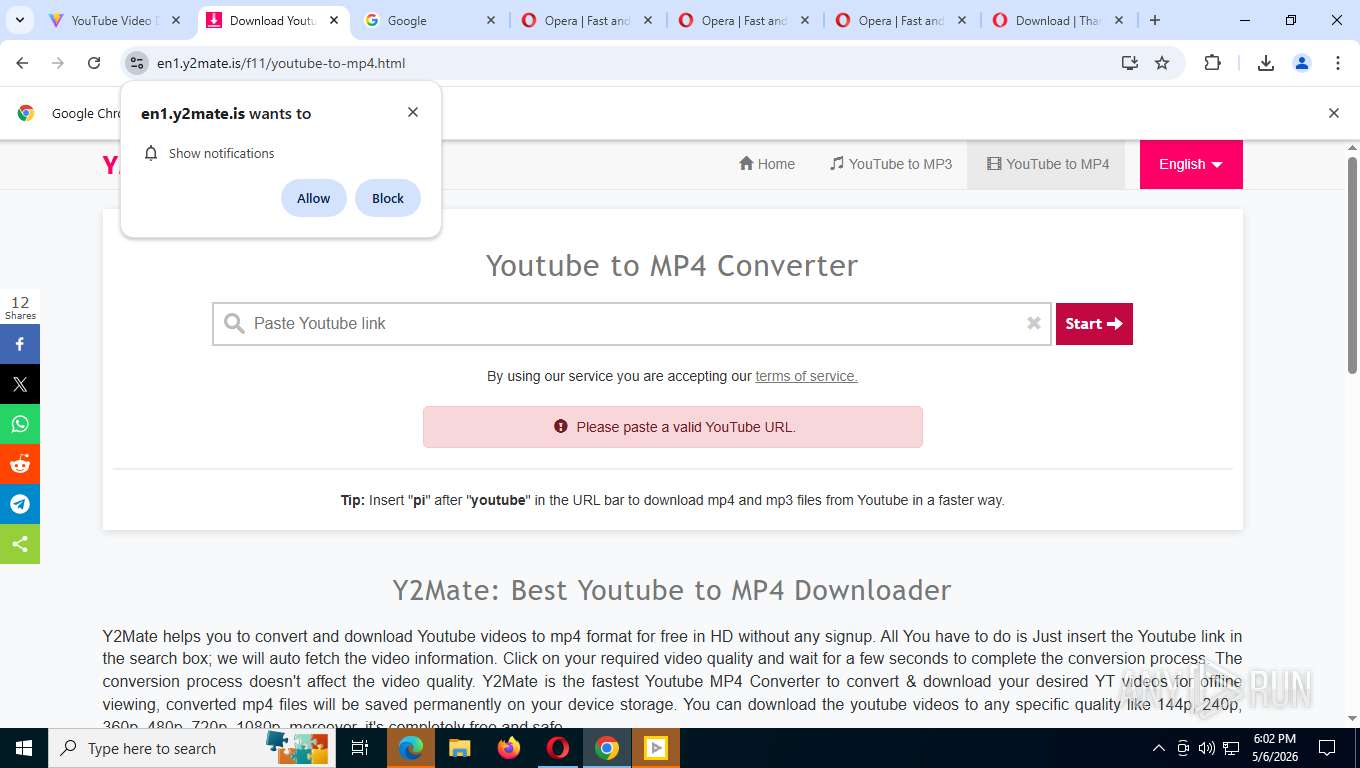Viewport: 1360px width, 768px height.
Task: Reload the current page
Action: pos(94,63)
